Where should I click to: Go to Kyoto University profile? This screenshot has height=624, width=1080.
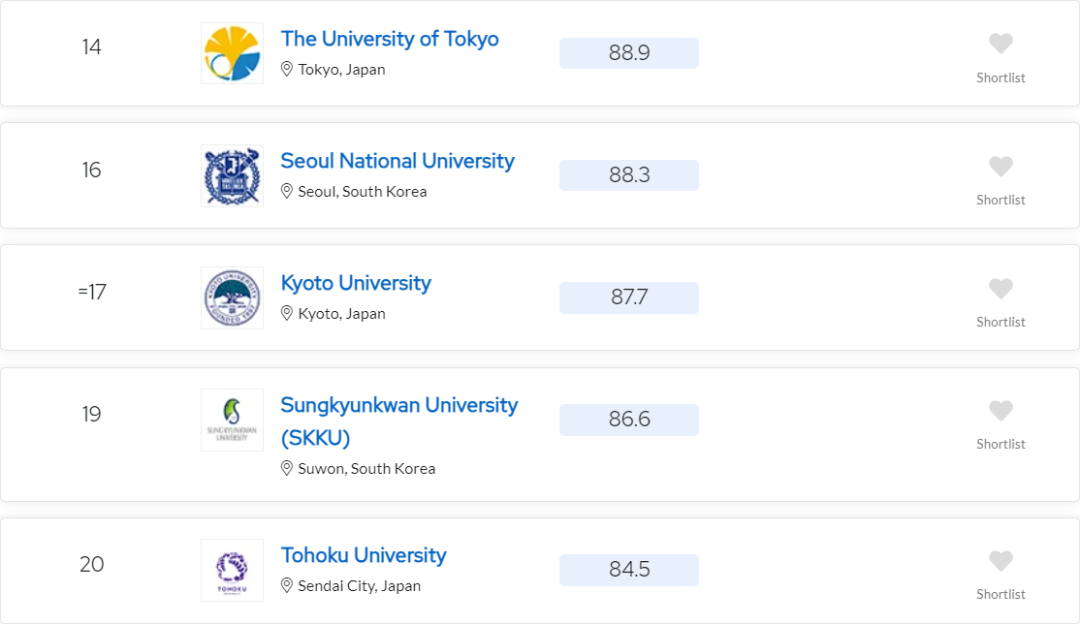[355, 283]
